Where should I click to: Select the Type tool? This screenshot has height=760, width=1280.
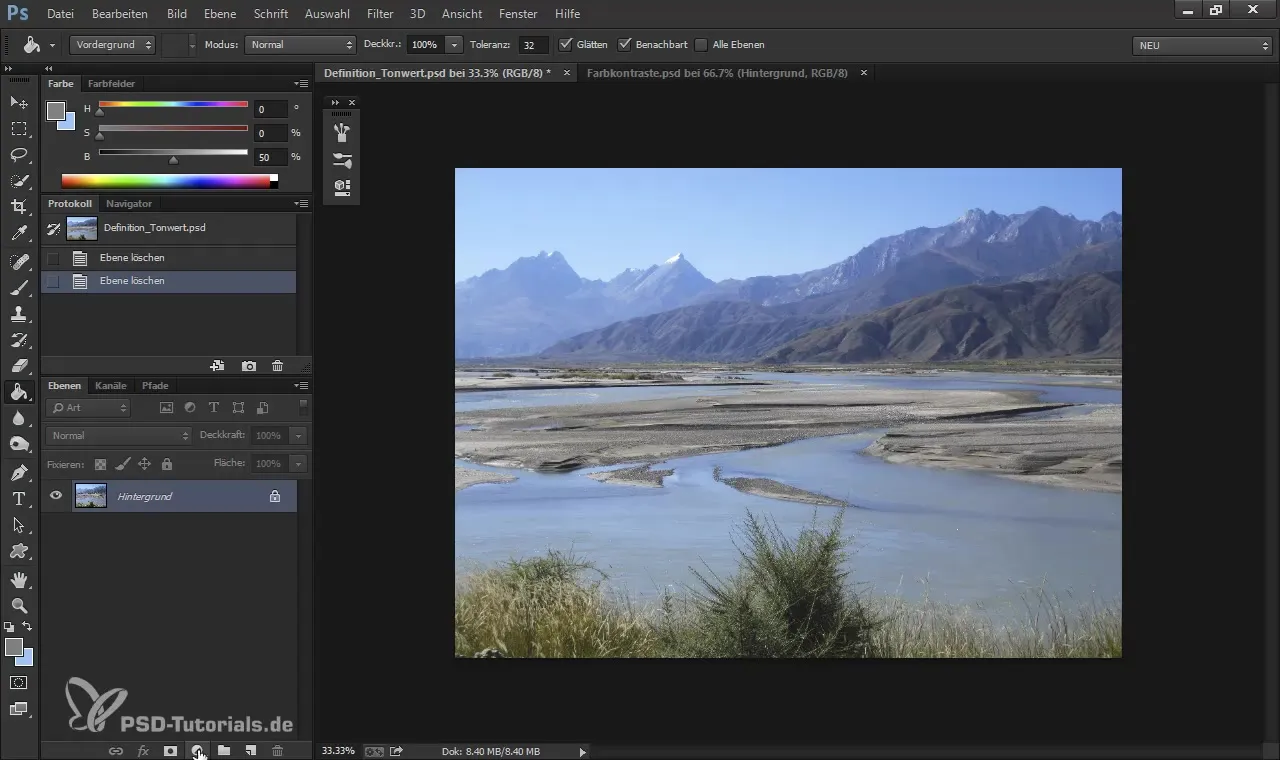(x=19, y=499)
